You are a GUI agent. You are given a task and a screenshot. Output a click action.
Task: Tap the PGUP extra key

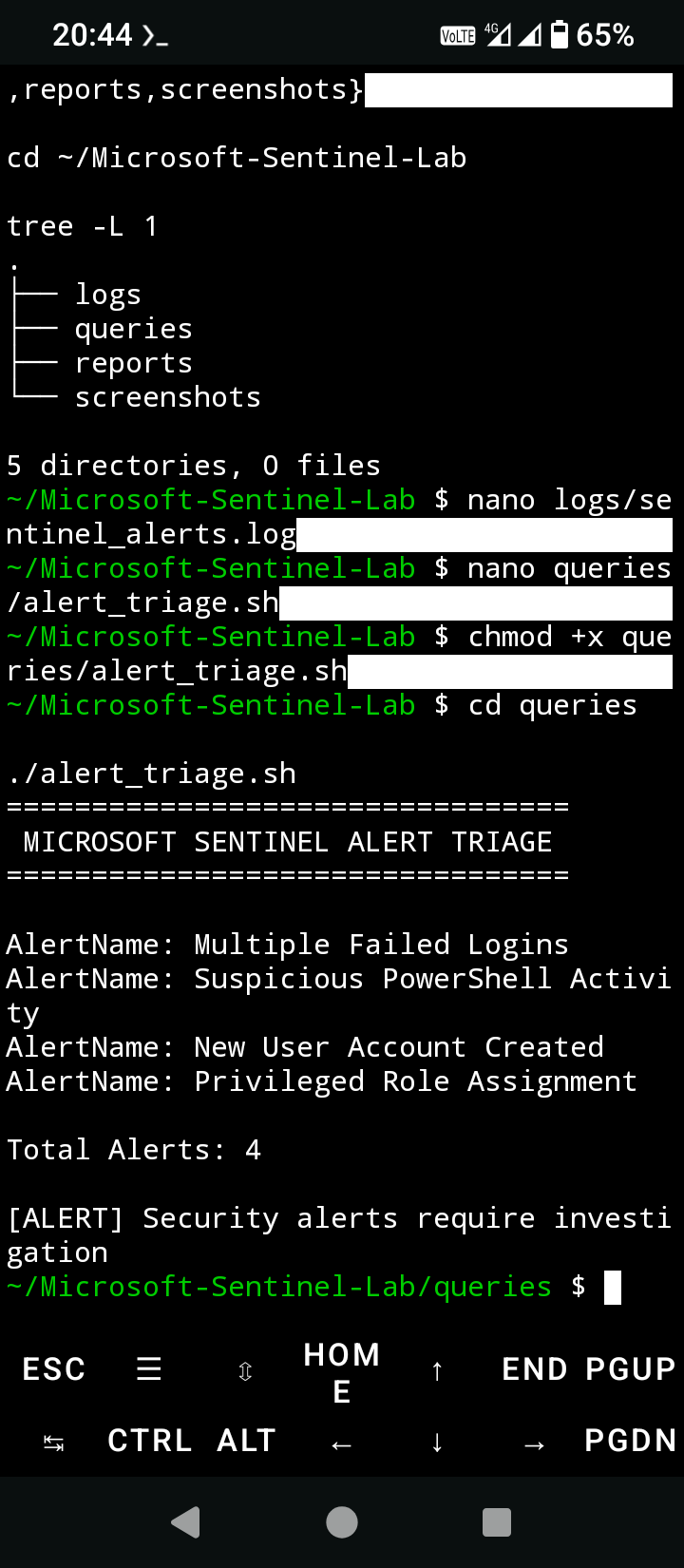click(631, 1369)
